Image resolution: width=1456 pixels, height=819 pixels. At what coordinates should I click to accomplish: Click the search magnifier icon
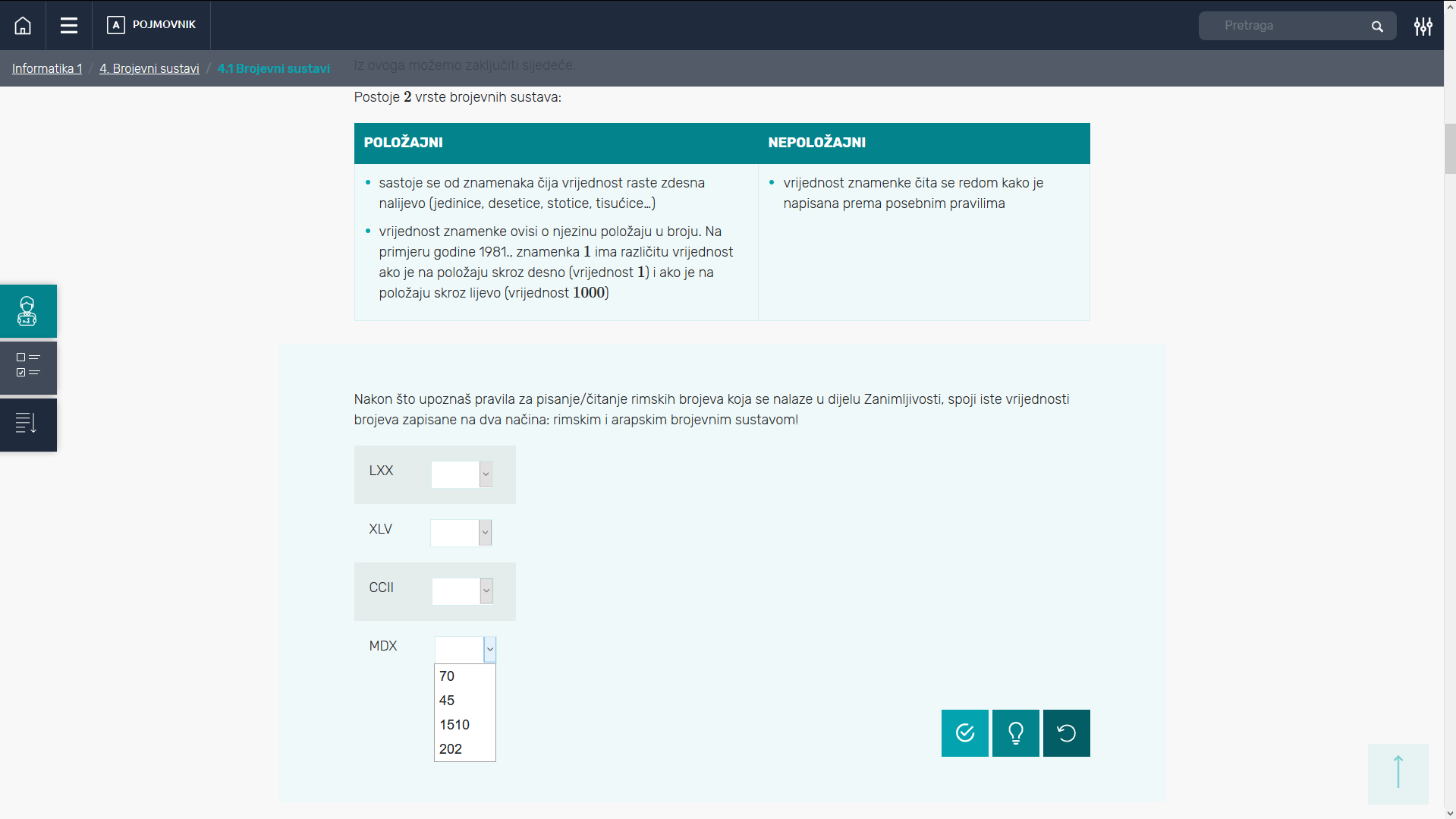tap(1377, 27)
